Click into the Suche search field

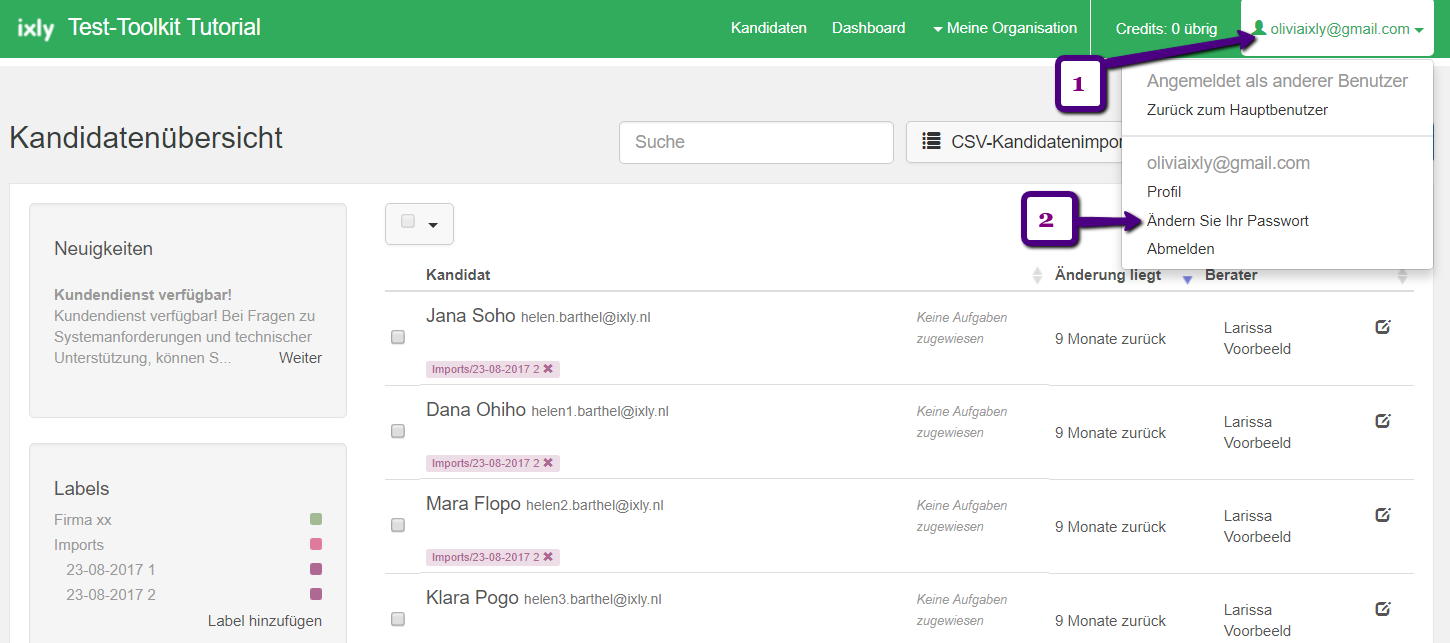pos(756,142)
